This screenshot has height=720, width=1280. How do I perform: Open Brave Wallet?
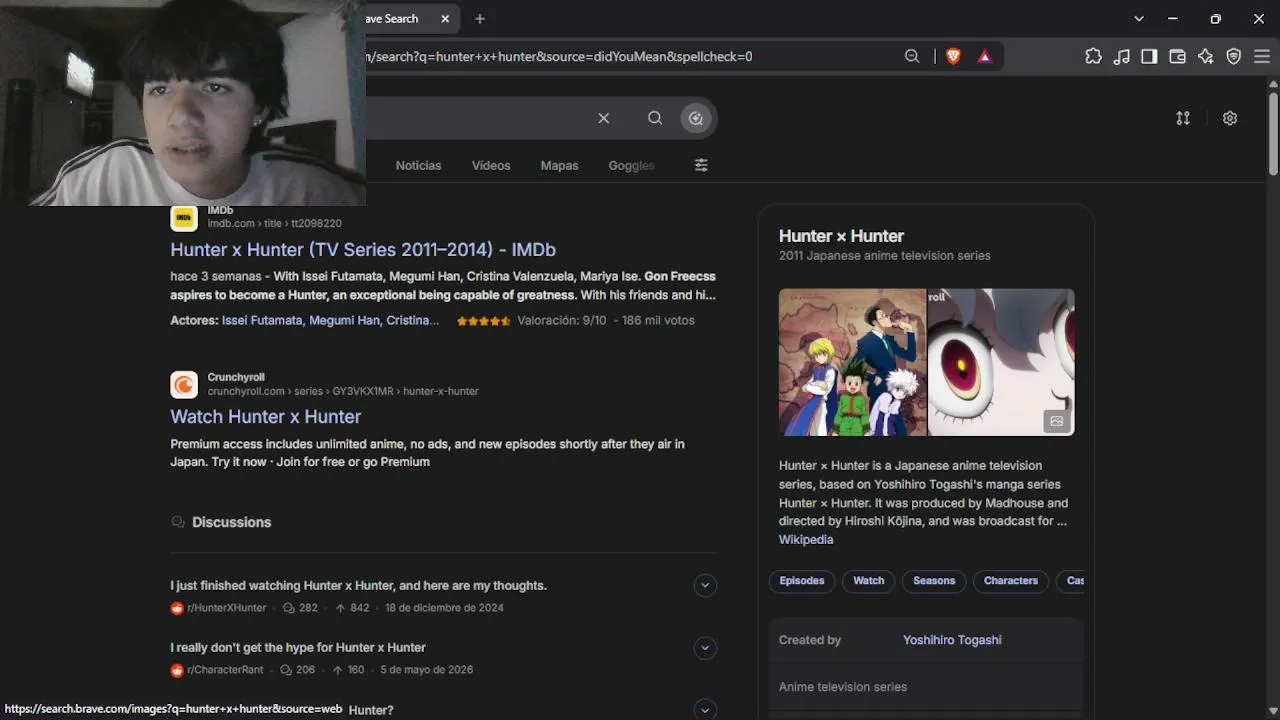click(x=1177, y=57)
